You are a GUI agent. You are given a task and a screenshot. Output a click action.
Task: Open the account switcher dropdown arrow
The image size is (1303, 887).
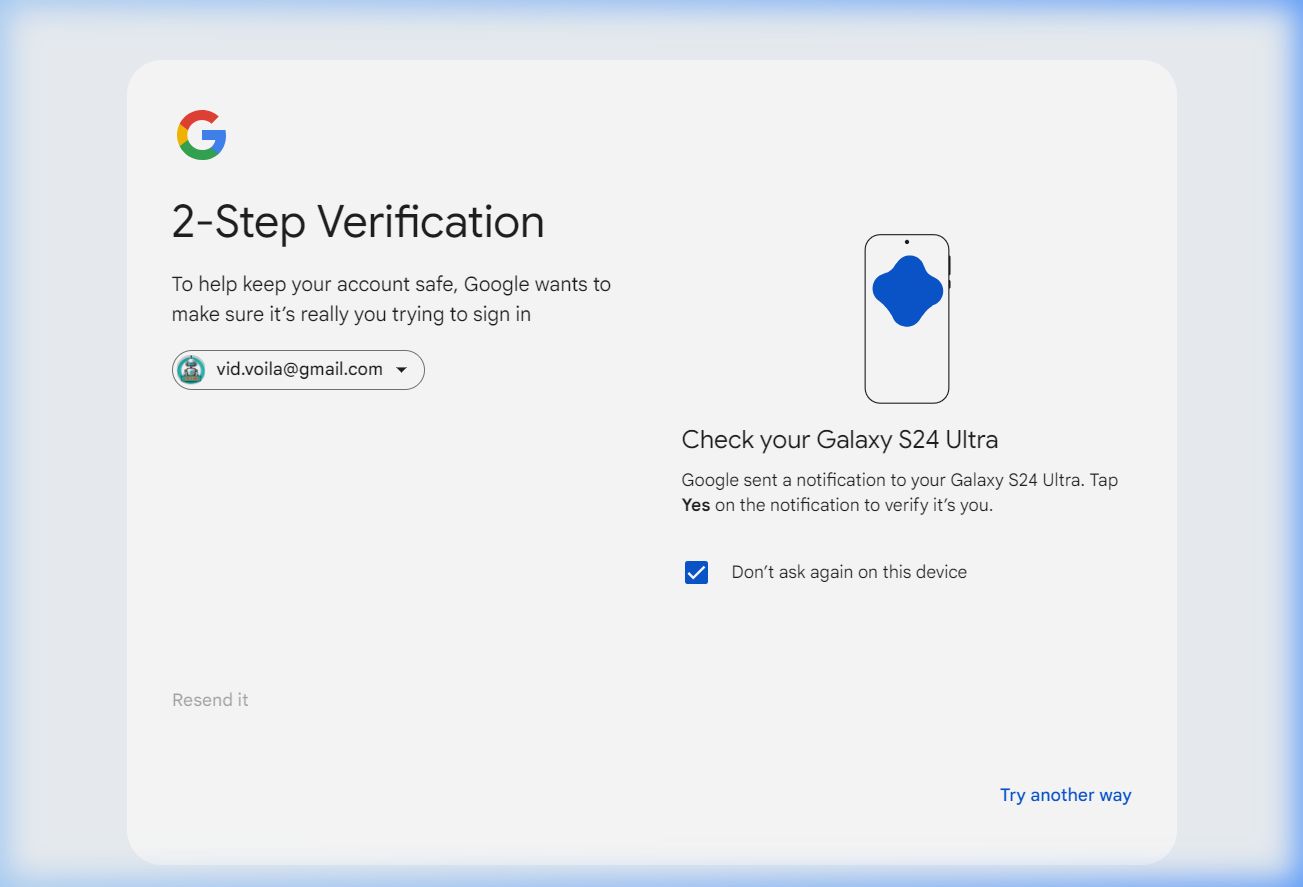[x=402, y=370]
